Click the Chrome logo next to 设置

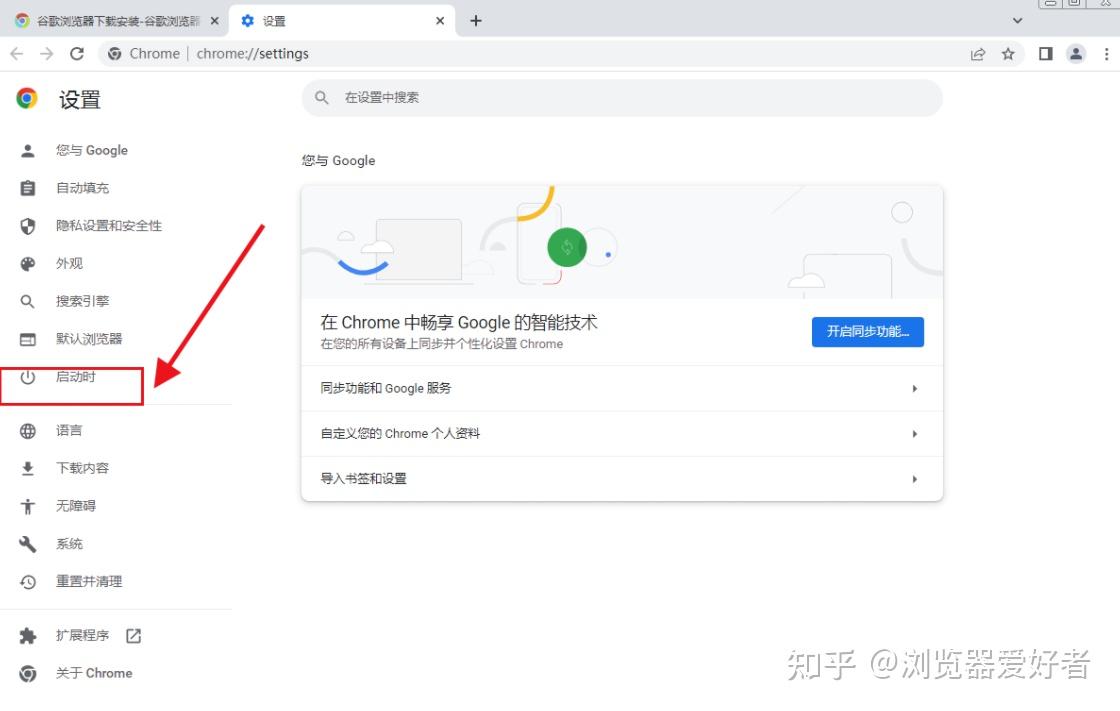tap(27, 99)
